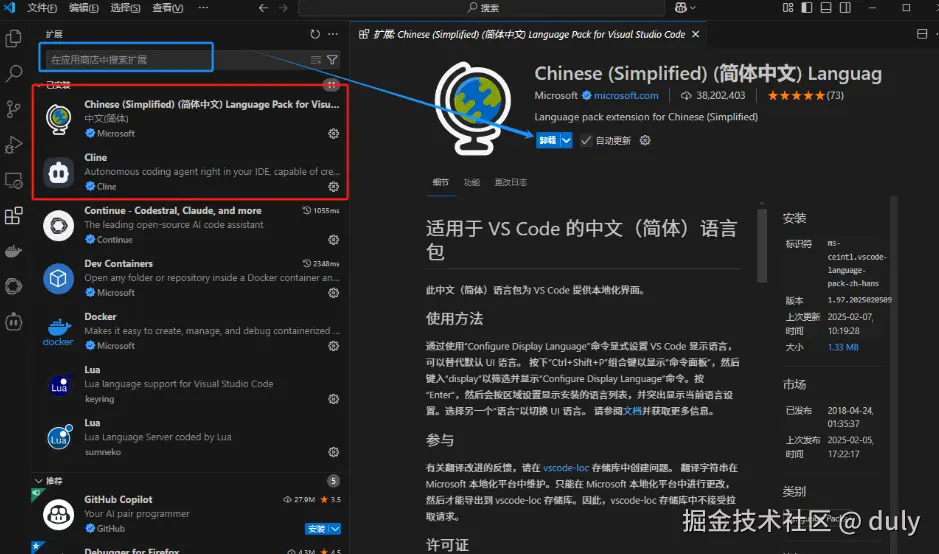Install GitHub Copilot extension button
Screen dimensions: 939x554
click(316, 529)
